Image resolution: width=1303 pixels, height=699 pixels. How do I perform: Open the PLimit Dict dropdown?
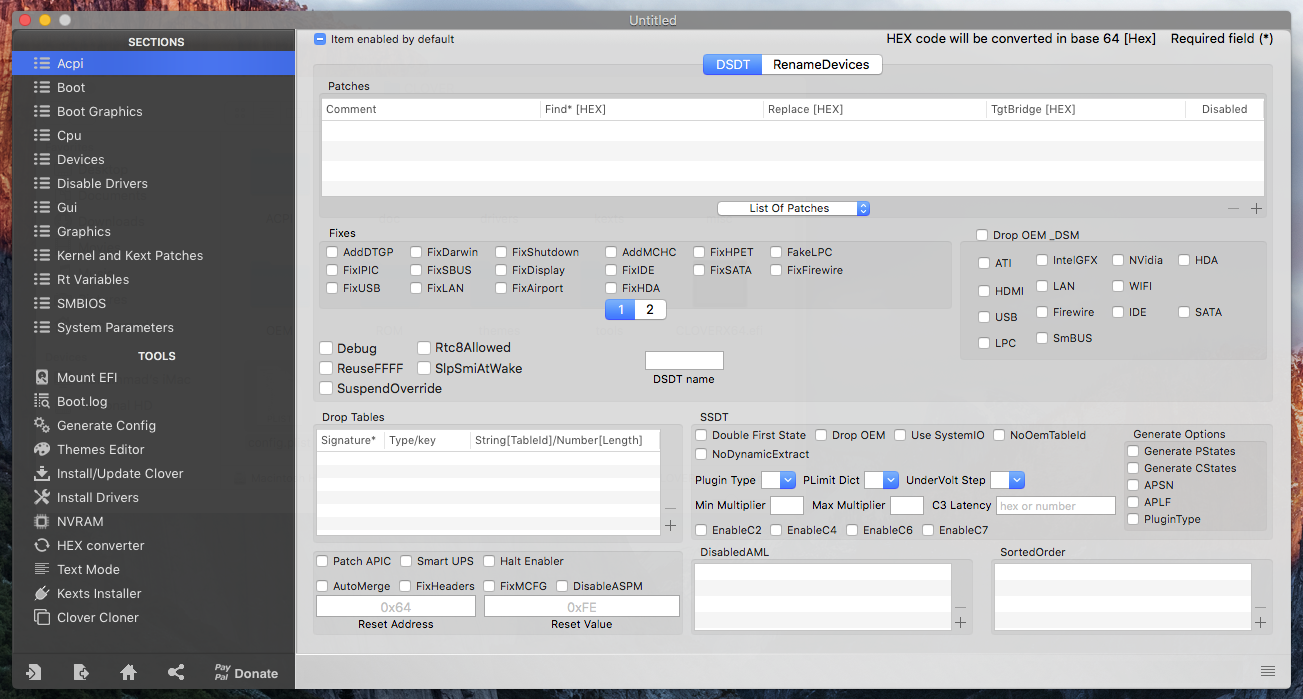pos(881,480)
